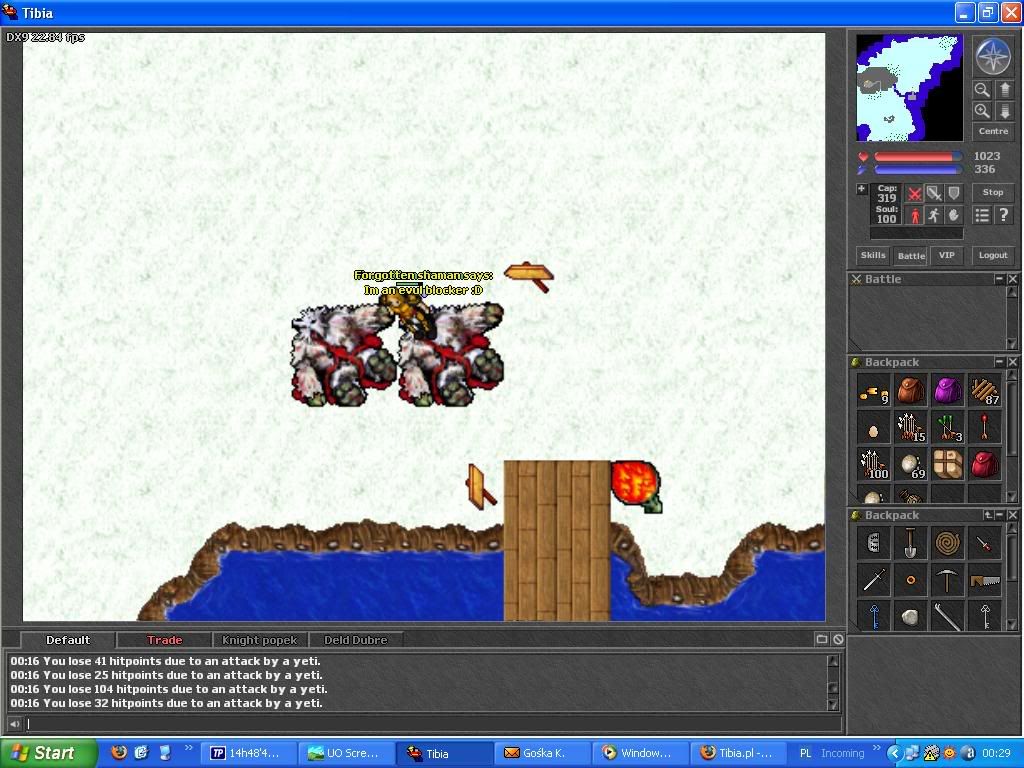Close the Battle panel

[x=1012, y=279]
